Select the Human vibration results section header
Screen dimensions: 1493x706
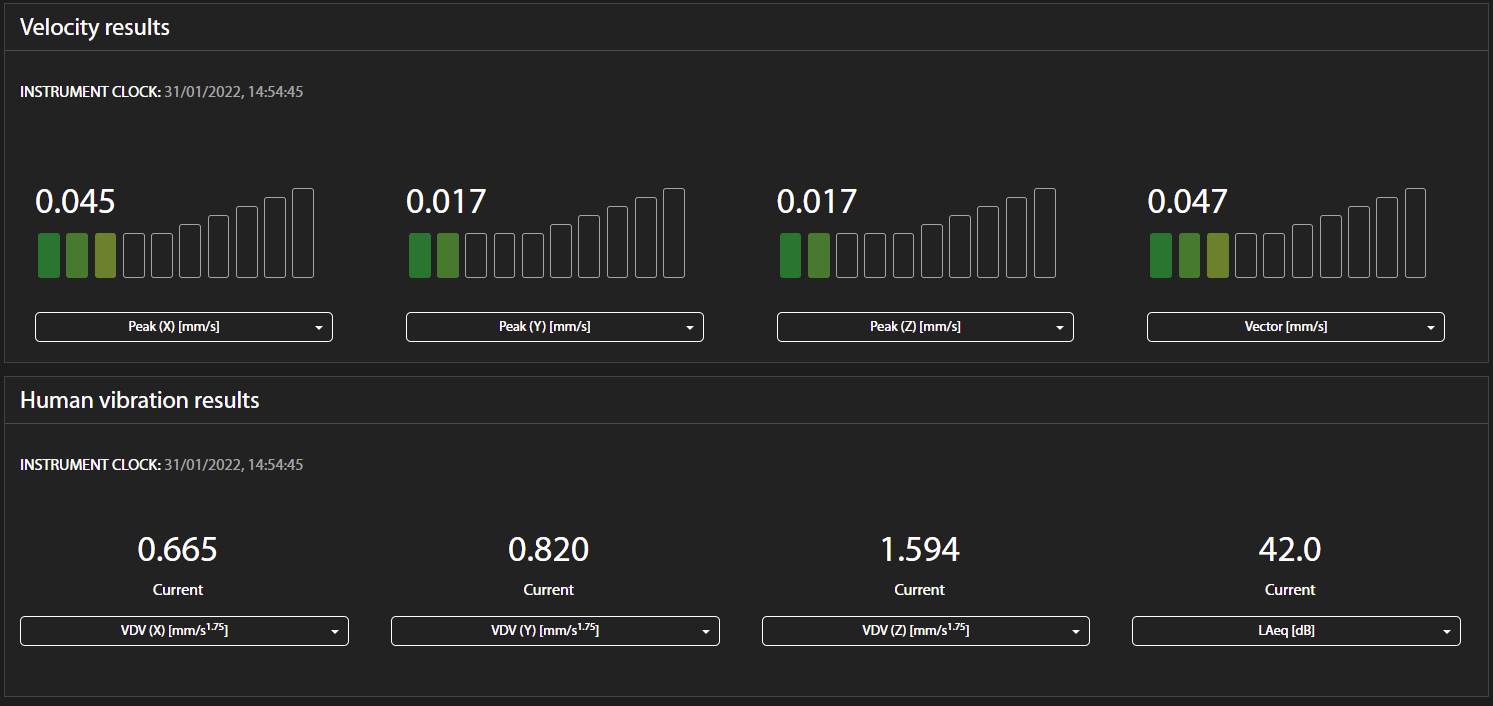pyautogui.click(x=139, y=399)
